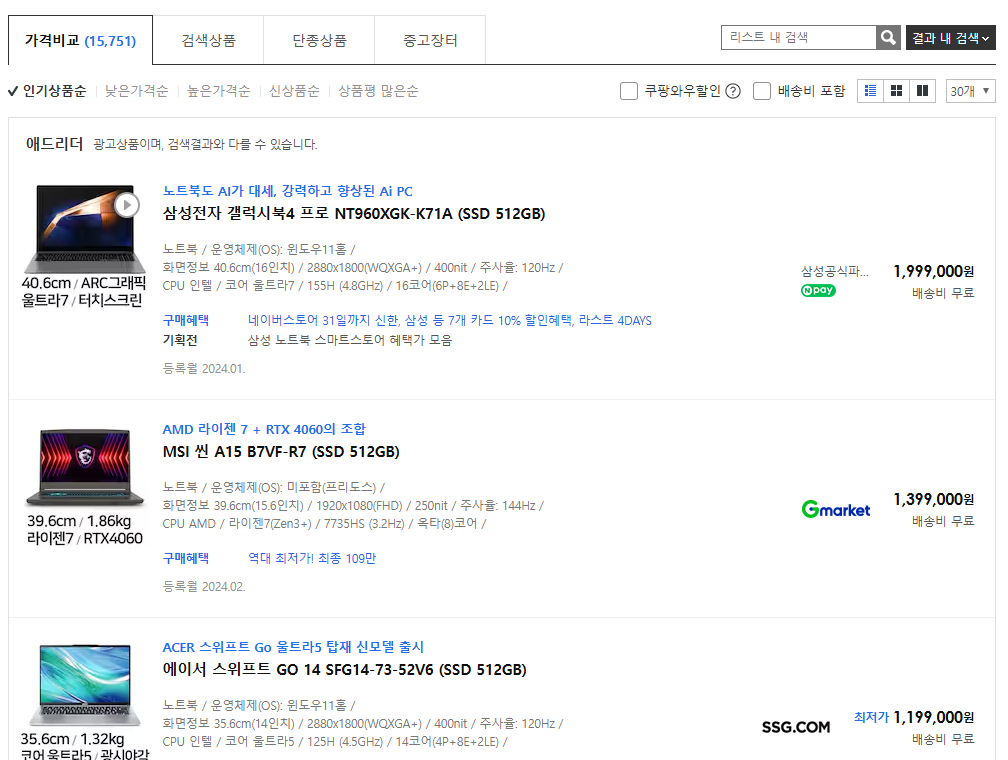This screenshot has height=760, width=1008.
Task: Sort by 신상품순
Action: [294, 91]
